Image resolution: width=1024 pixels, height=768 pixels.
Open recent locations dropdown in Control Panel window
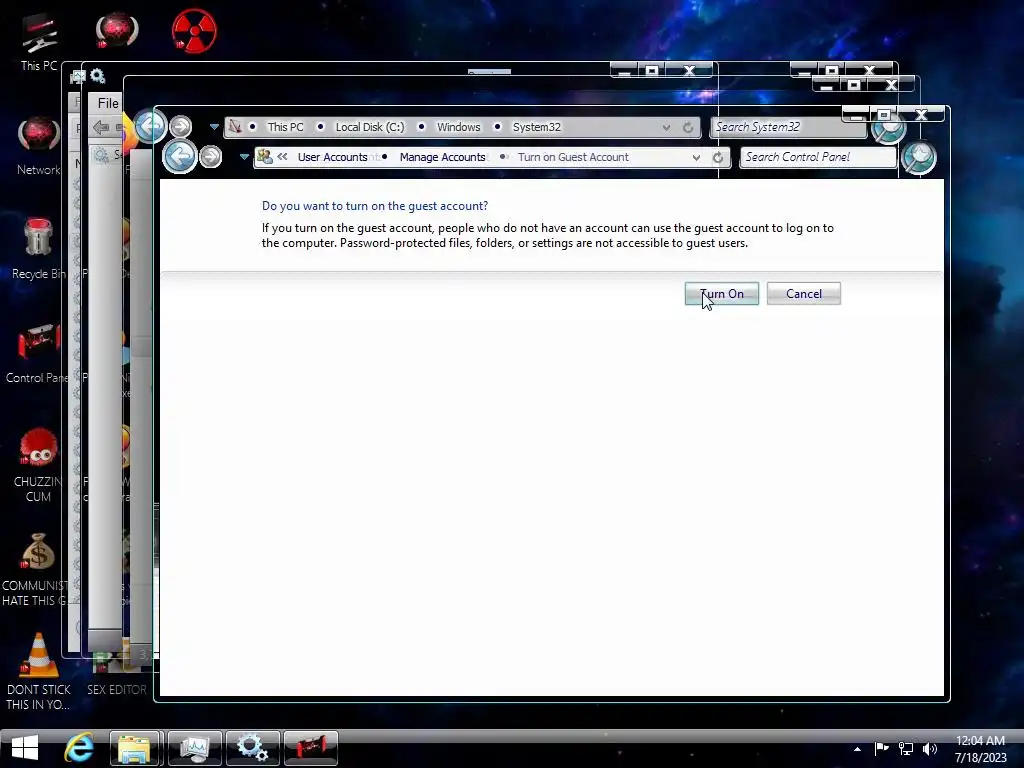click(x=244, y=157)
